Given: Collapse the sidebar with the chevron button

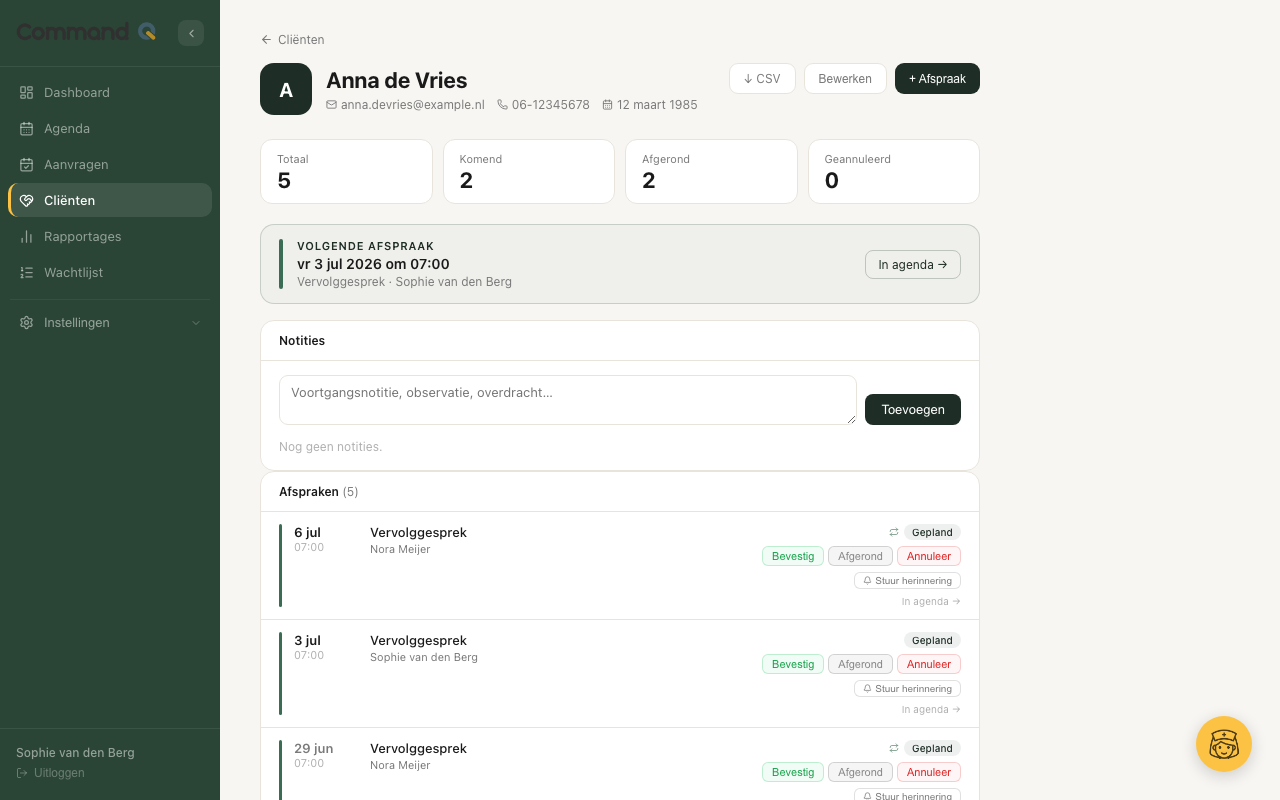Looking at the screenshot, I should (191, 33).
